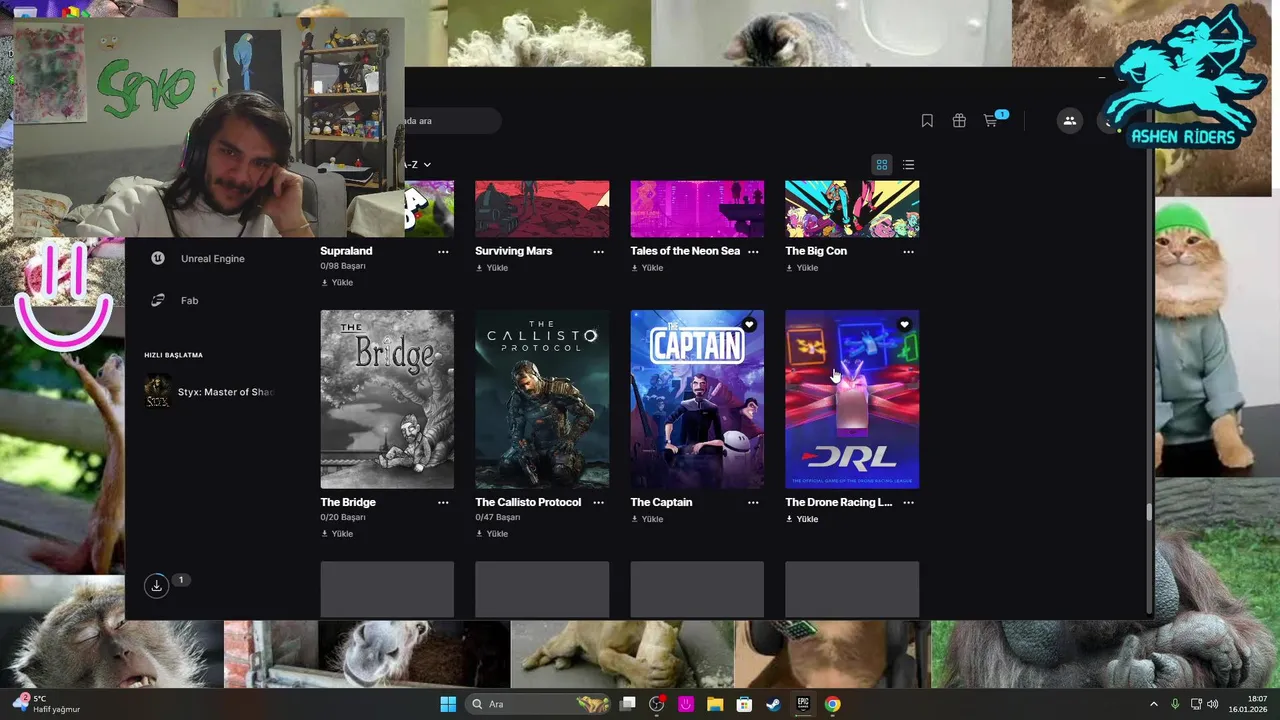Open Microsoft Store from taskbar

[744, 704]
